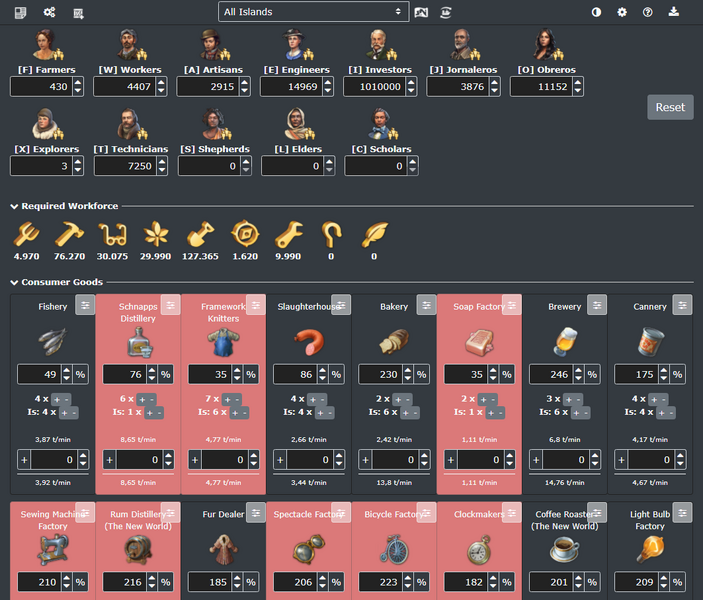This screenshot has width=703, height=600.
Task: Click the download icon in top bar
Action: pyautogui.click(x=673, y=12)
